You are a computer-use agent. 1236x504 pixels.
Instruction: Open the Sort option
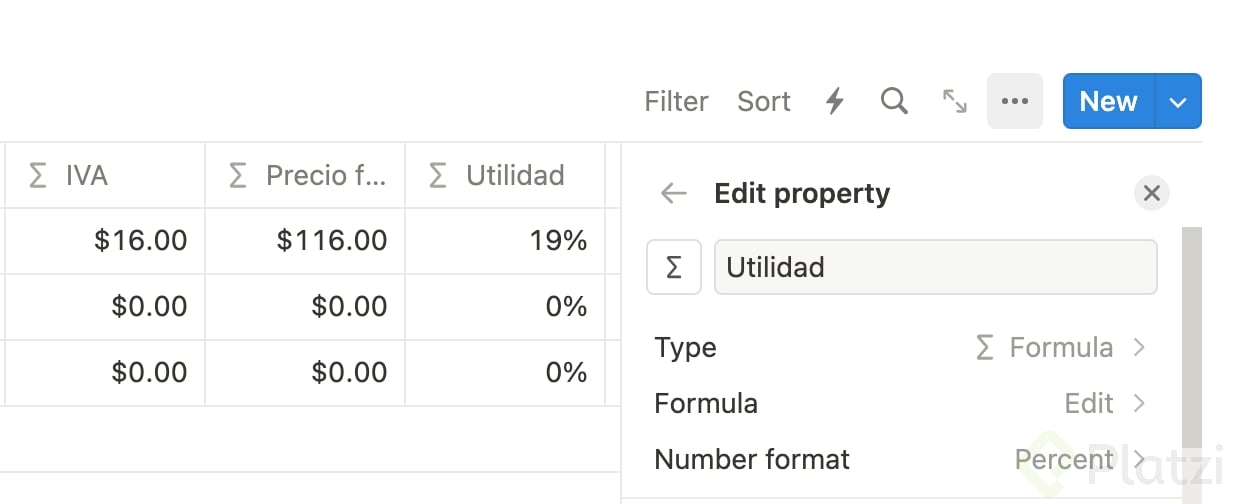click(764, 101)
